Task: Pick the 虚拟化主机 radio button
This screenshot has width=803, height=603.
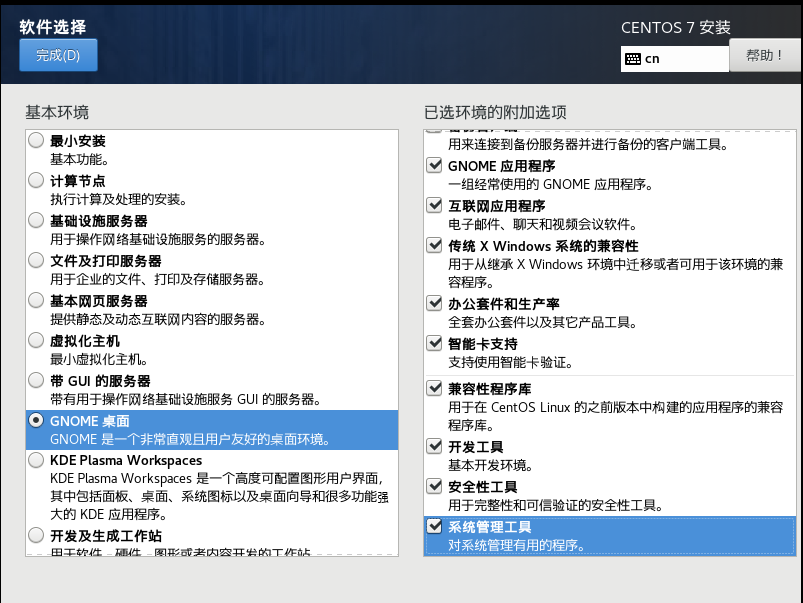Action: pos(36,340)
